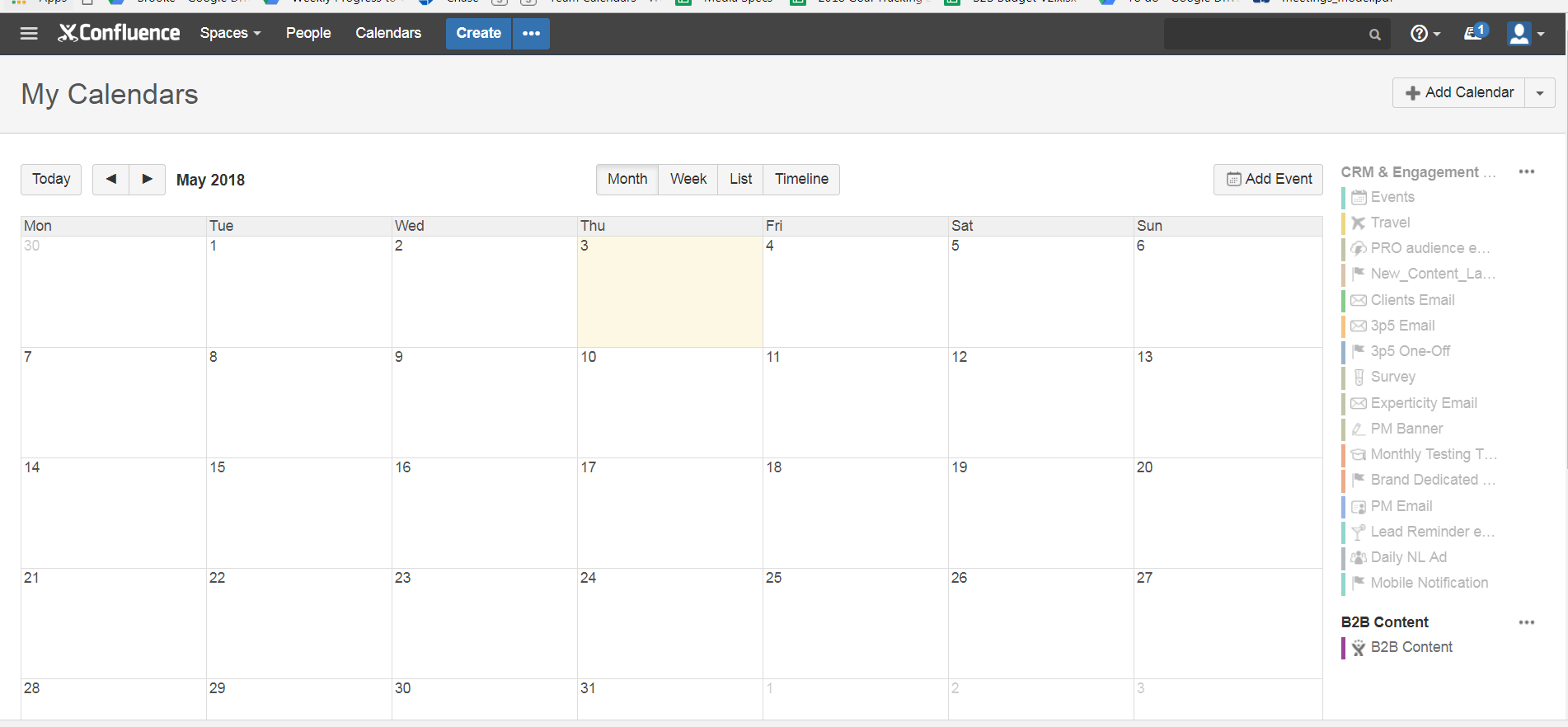Image resolution: width=1568 pixels, height=727 pixels.
Task: Open the help question mark menu
Action: 1425,34
